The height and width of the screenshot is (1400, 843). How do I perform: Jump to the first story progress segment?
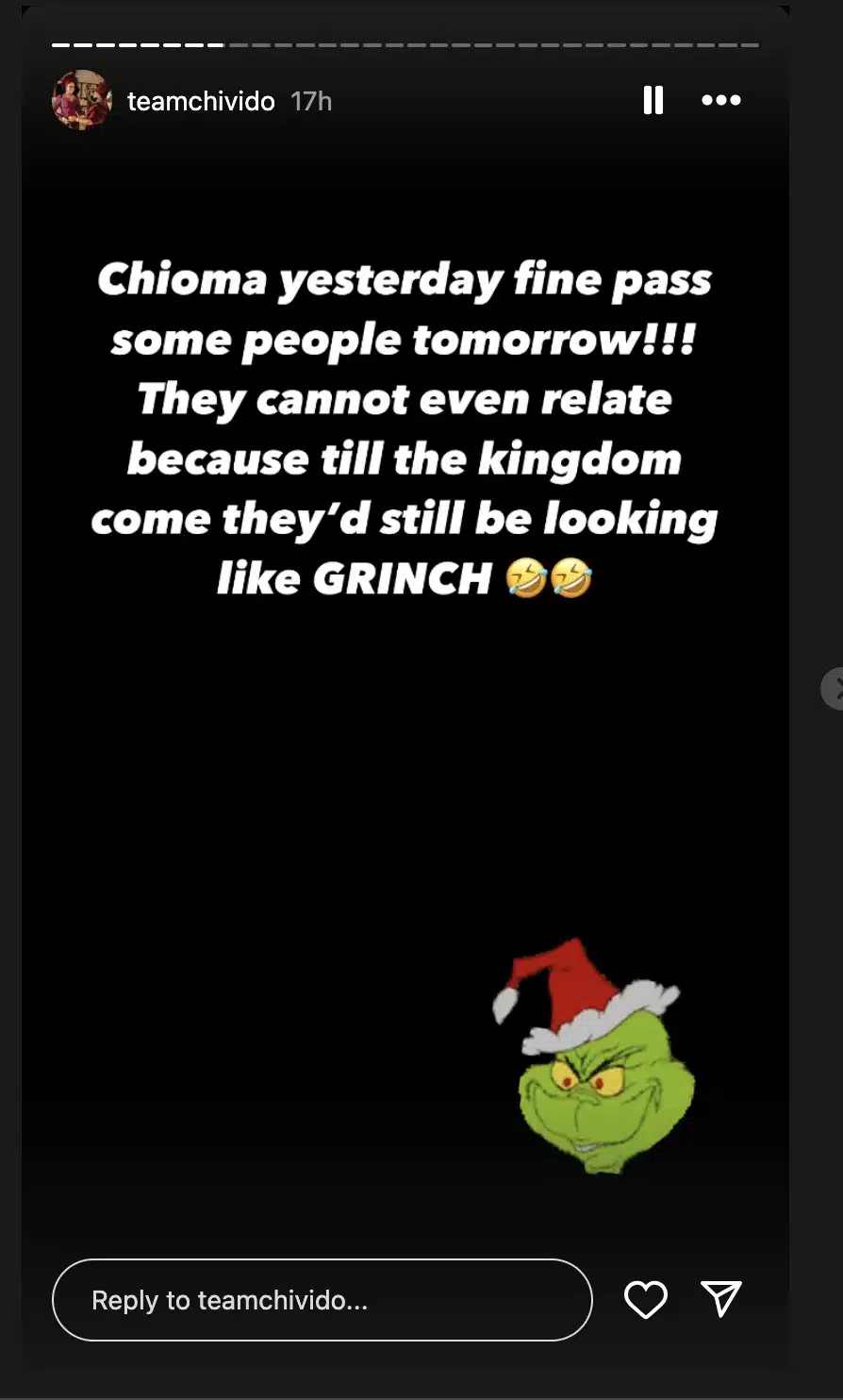(61, 44)
